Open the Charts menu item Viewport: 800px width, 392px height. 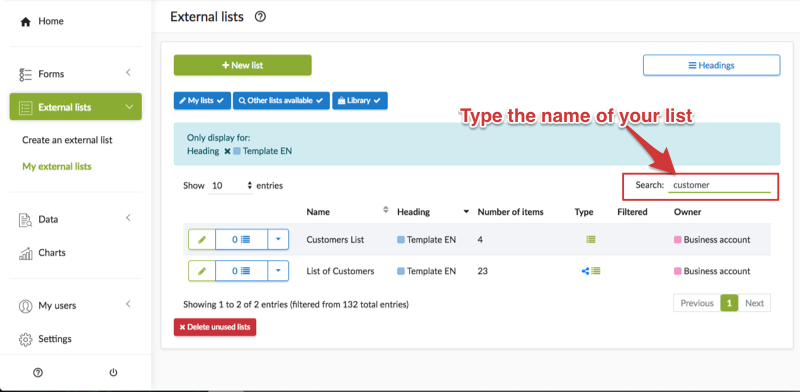(x=52, y=253)
